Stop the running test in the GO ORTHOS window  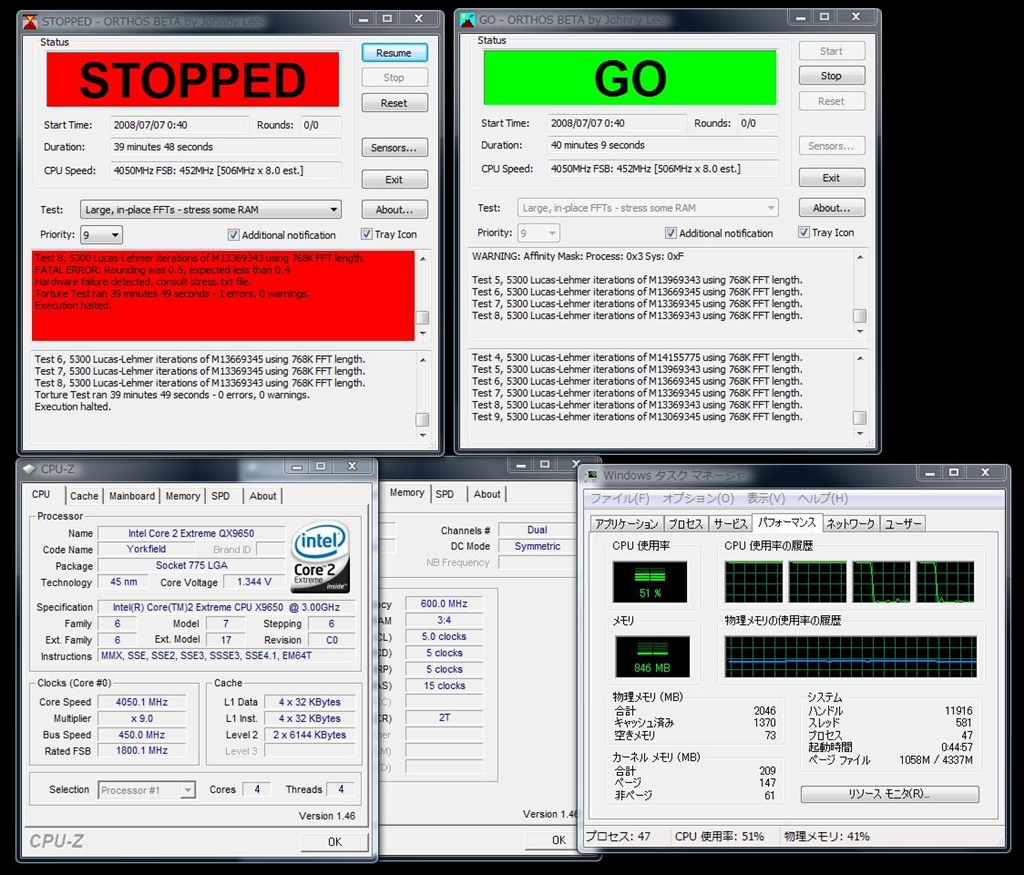(831, 76)
